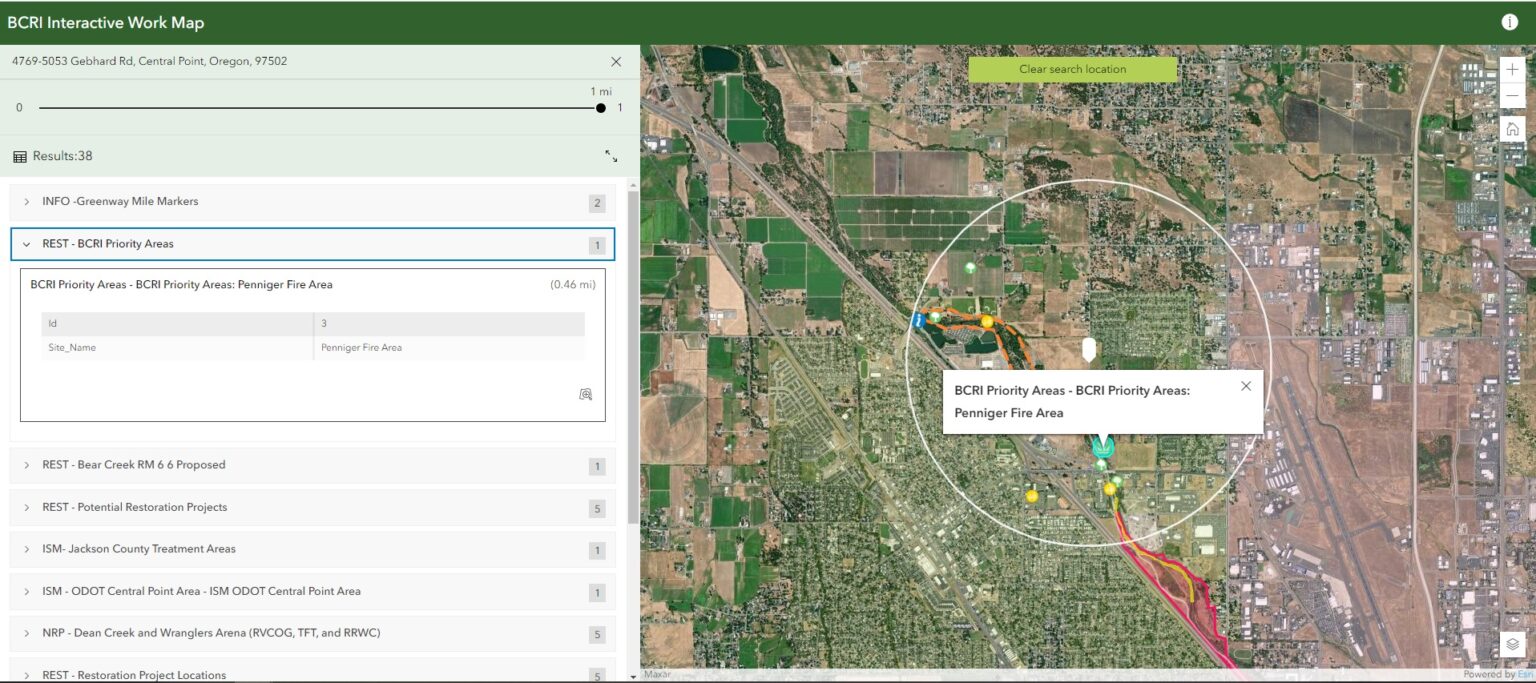Select the blue info marker on the map
The width and height of the screenshot is (1536, 683).
918,320
